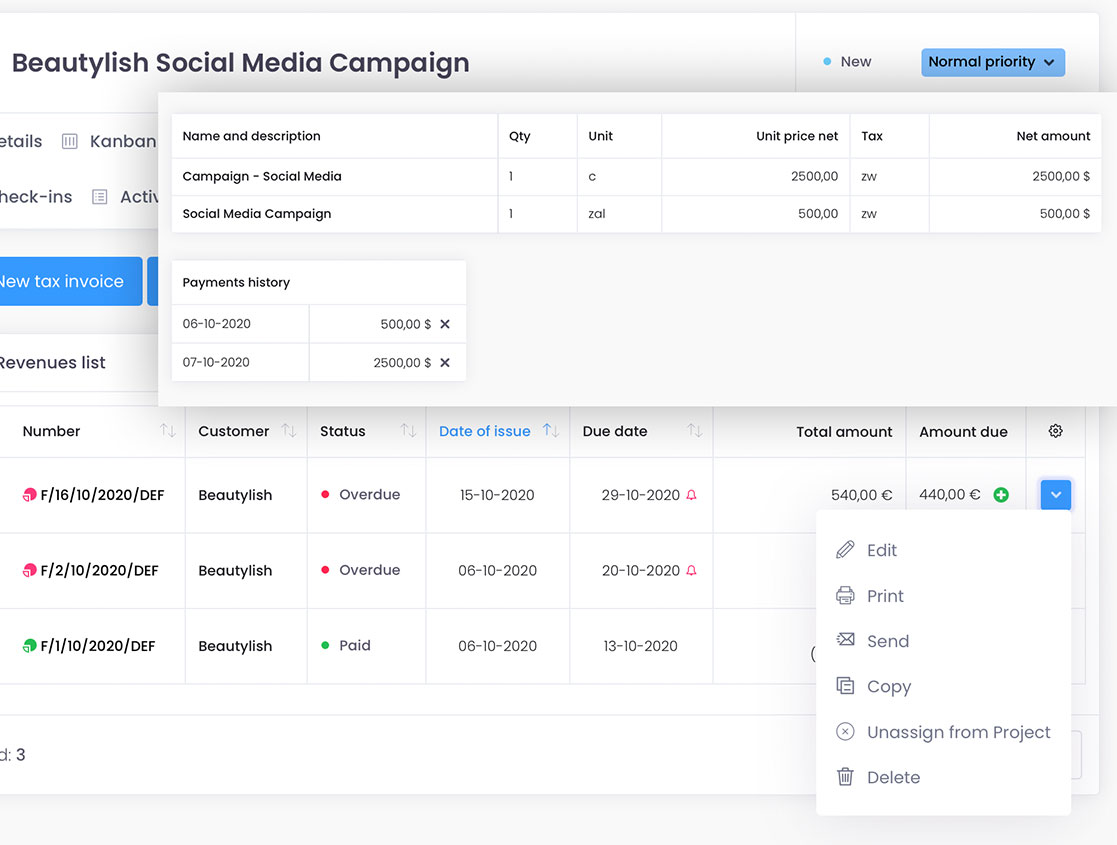Image resolution: width=1117 pixels, height=845 pixels.
Task: Open table settings gear icon
Action: point(1056,431)
